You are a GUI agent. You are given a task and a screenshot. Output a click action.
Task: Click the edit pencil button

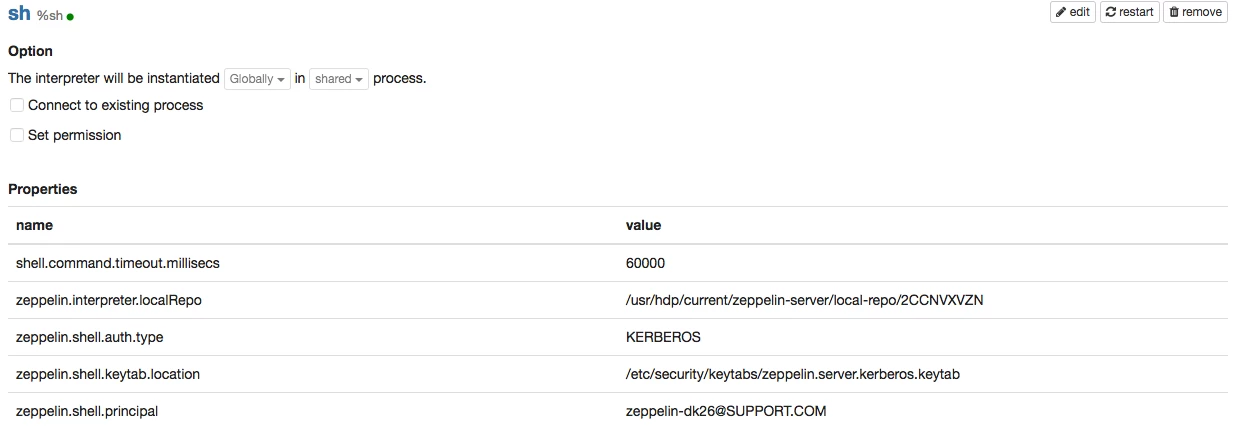pos(1073,12)
